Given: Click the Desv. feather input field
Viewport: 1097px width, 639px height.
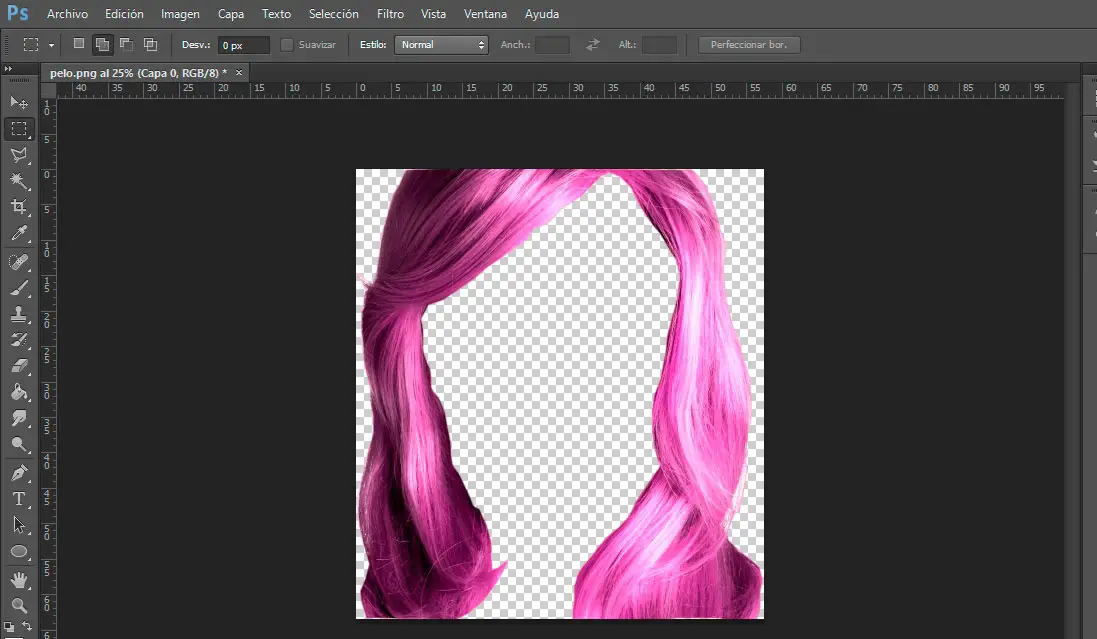Looking at the screenshot, I should 244,45.
